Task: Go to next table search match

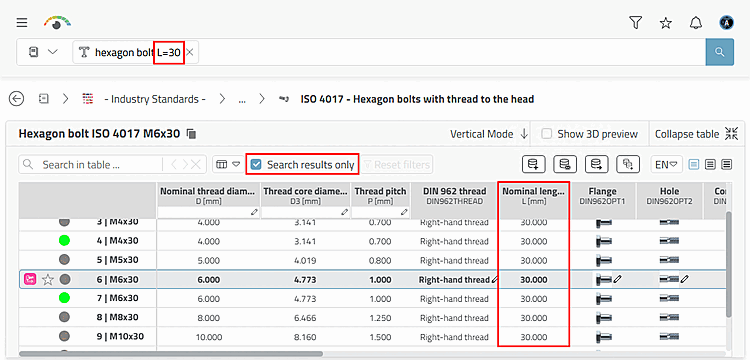Action: 184,165
